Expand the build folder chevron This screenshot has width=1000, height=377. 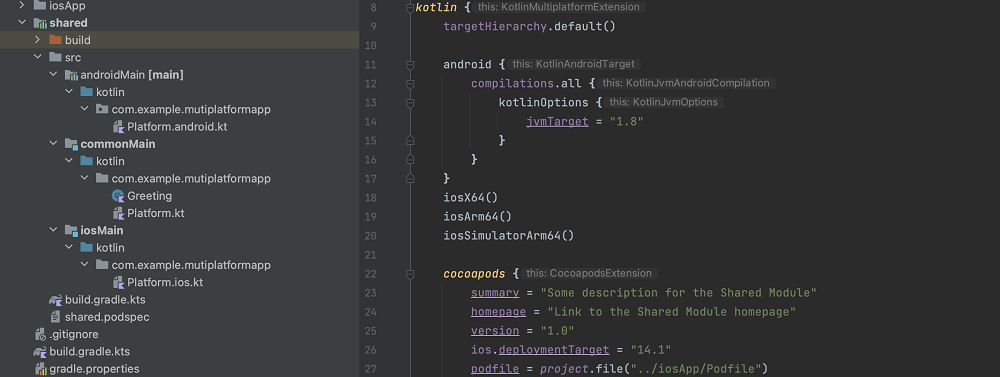pos(38,40)
